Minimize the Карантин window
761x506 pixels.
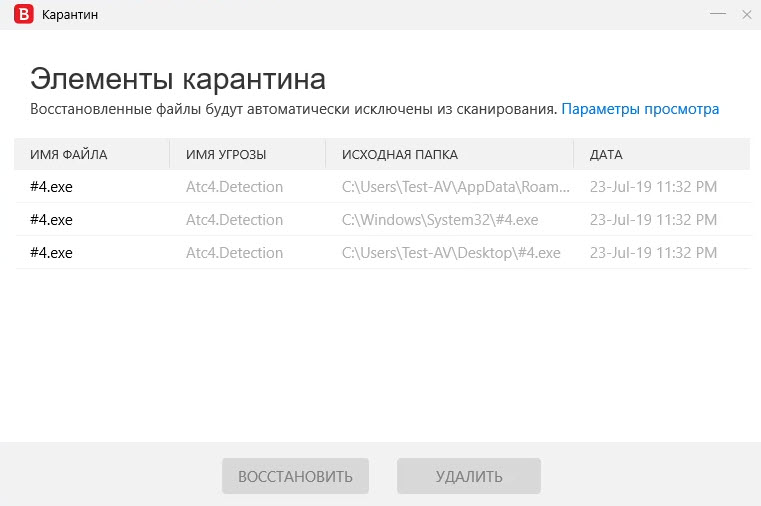[x=719, y=15]
